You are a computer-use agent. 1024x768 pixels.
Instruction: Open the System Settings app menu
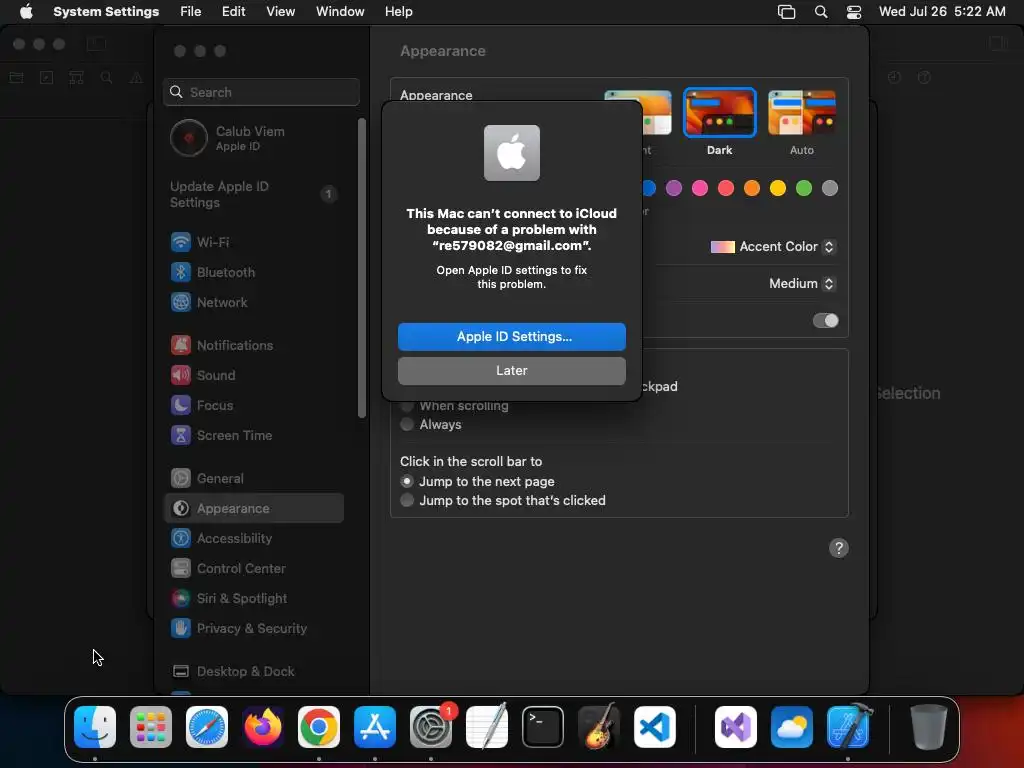106,12
